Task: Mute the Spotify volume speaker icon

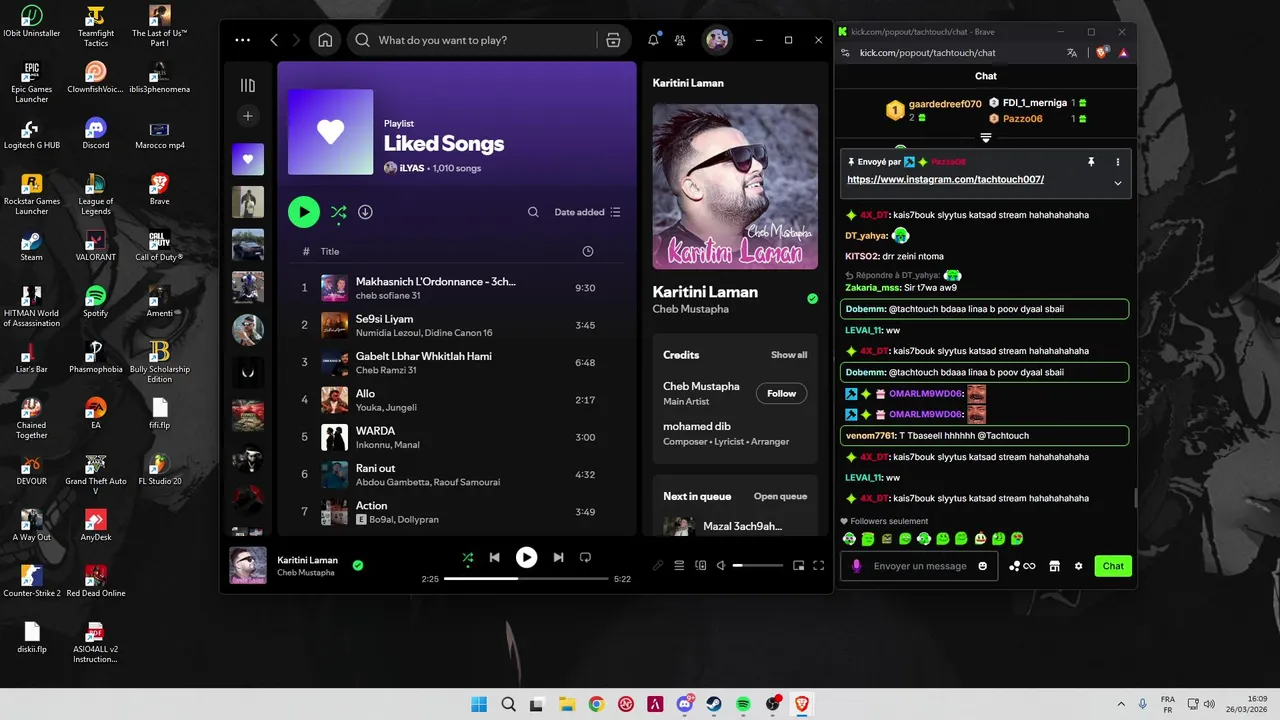Action: click(x=720, y=565)
